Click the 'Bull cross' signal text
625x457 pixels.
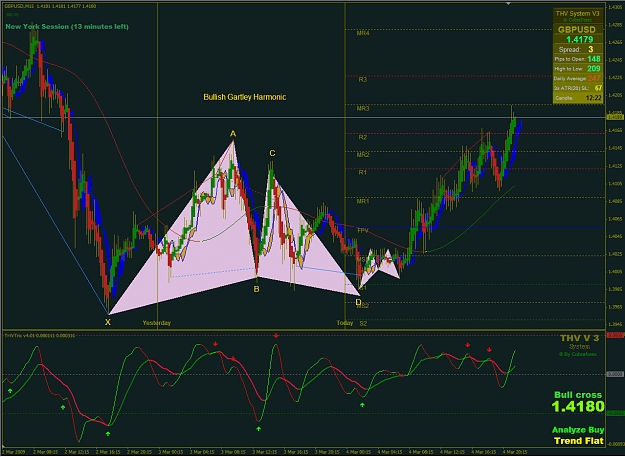(x=578, y=395)
